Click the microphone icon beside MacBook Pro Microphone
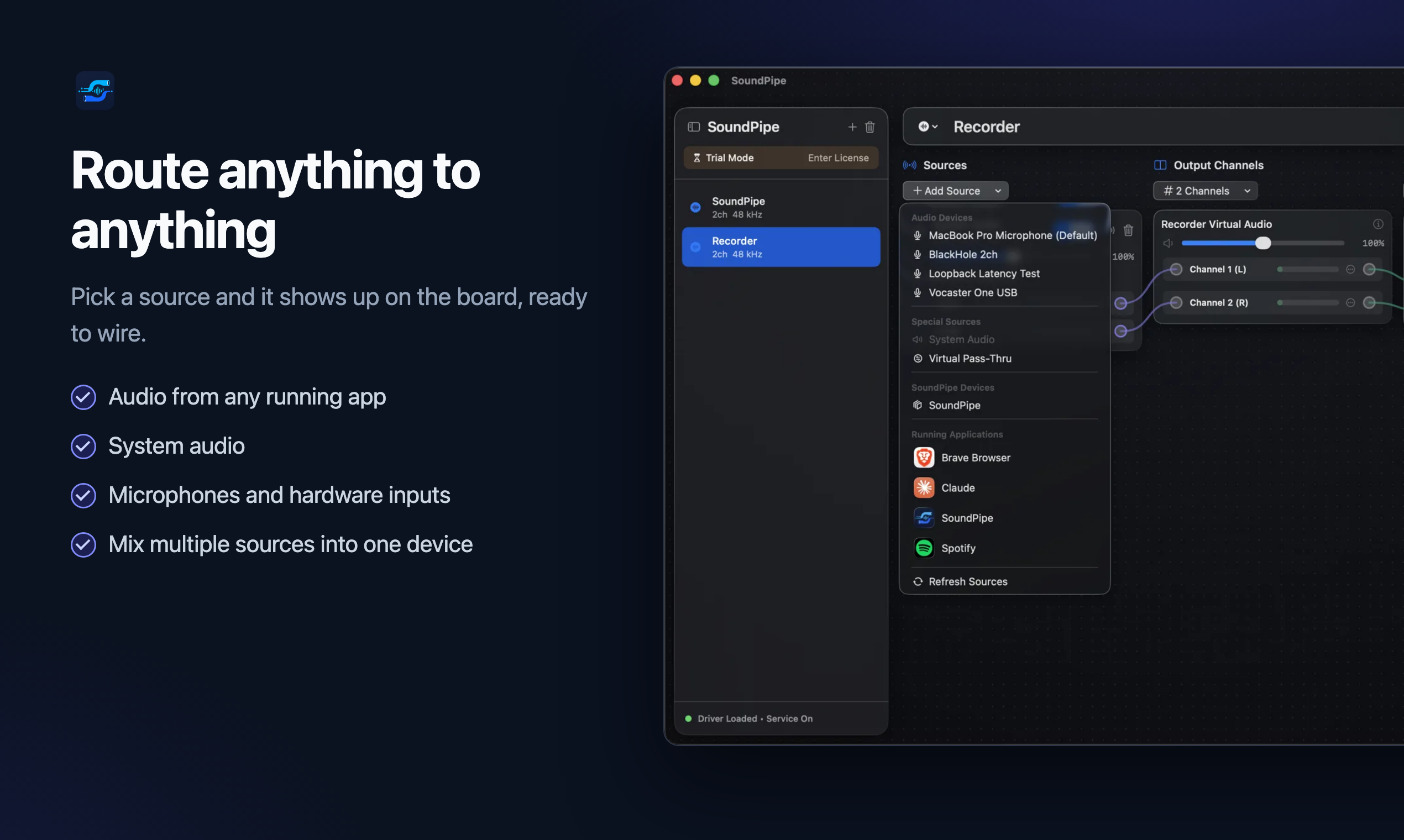Screen dimensions: 1404x840 tap(918, 235)
